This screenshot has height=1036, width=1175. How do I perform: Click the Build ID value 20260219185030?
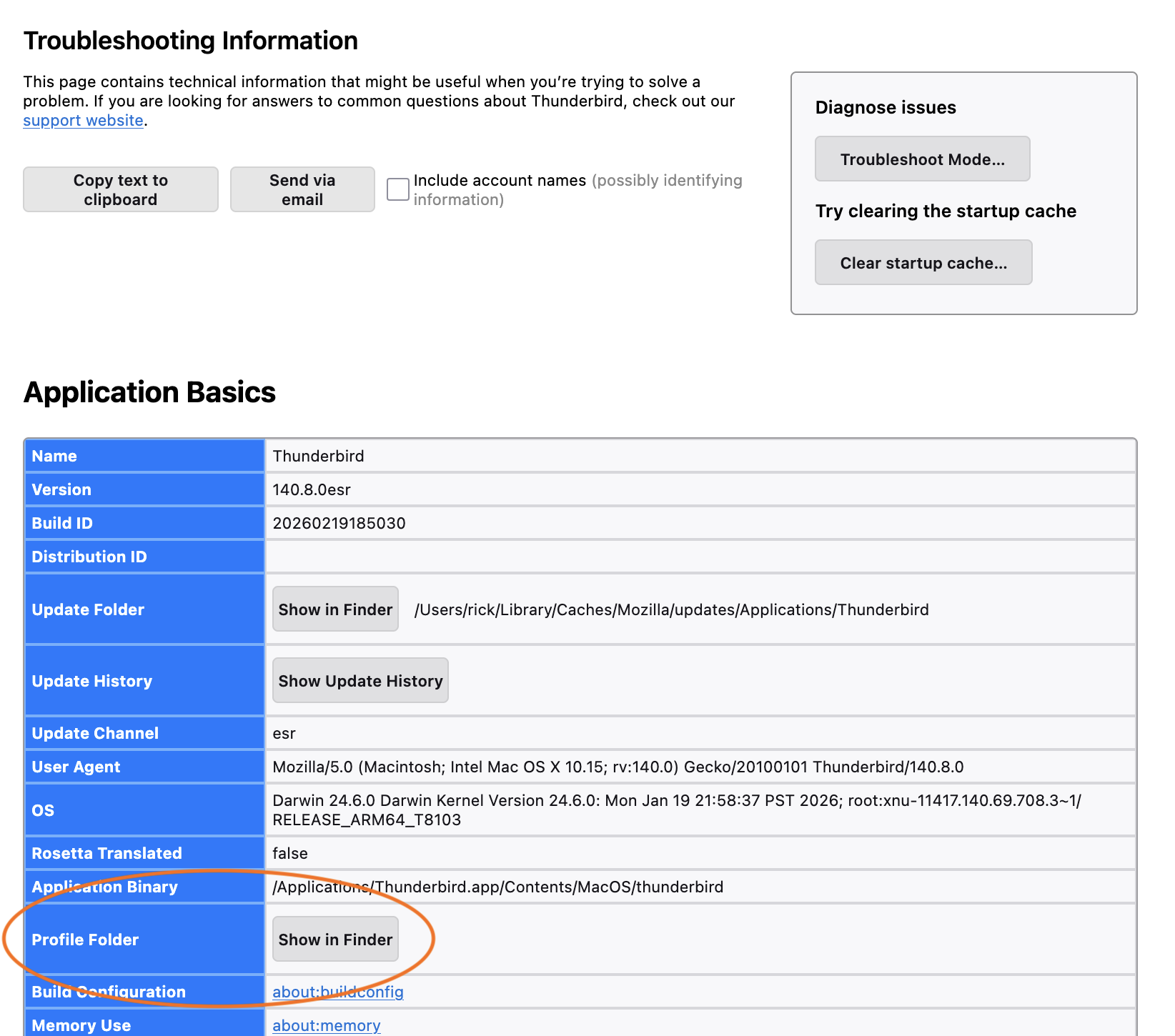tap(339, 523)
